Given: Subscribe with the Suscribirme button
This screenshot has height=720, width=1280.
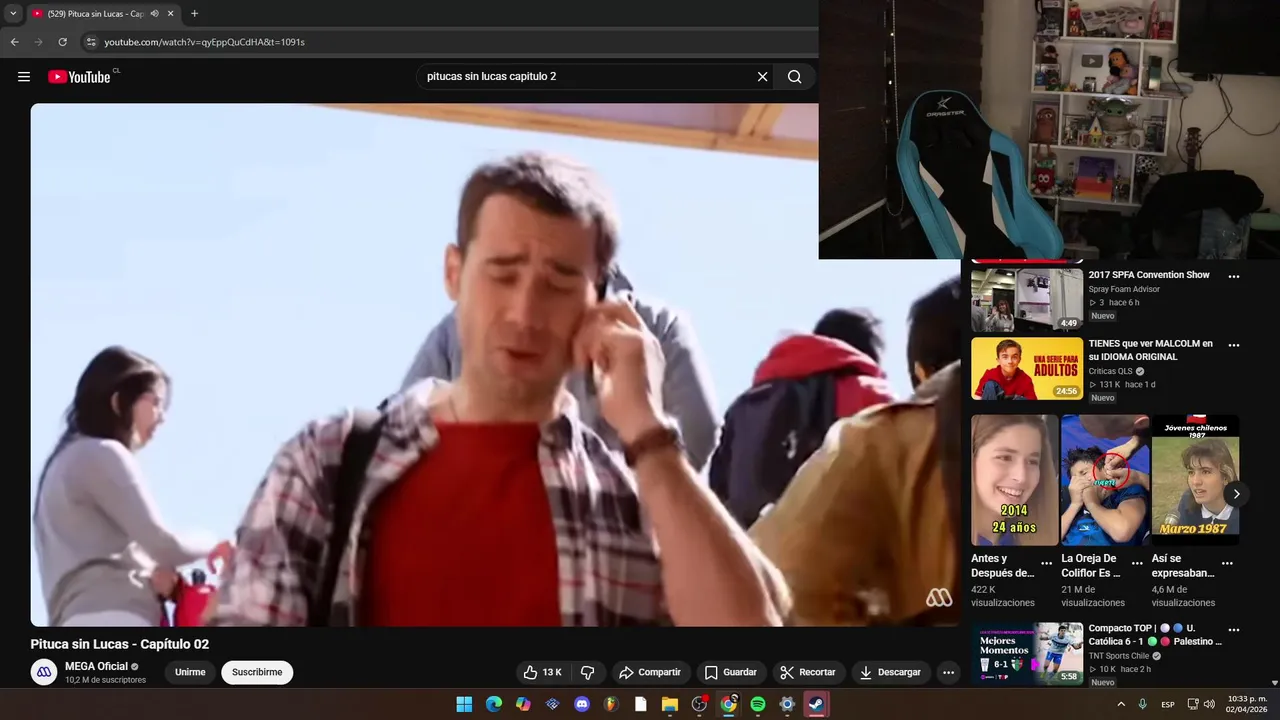Looking at the screenshot, I should 257,672.
